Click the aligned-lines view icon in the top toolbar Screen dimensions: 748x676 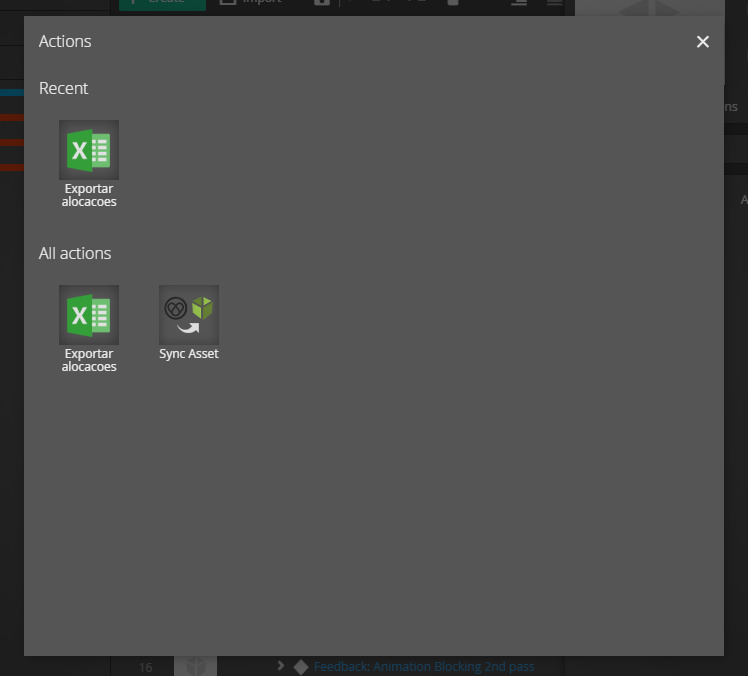point(518,4)
